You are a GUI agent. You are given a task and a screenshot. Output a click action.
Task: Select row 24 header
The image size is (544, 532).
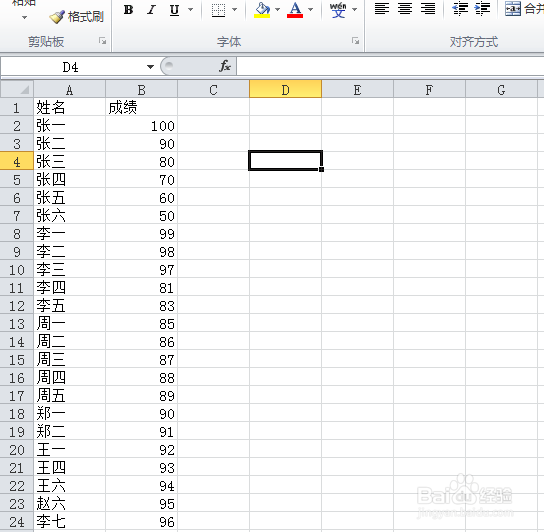tap(17, 522)
